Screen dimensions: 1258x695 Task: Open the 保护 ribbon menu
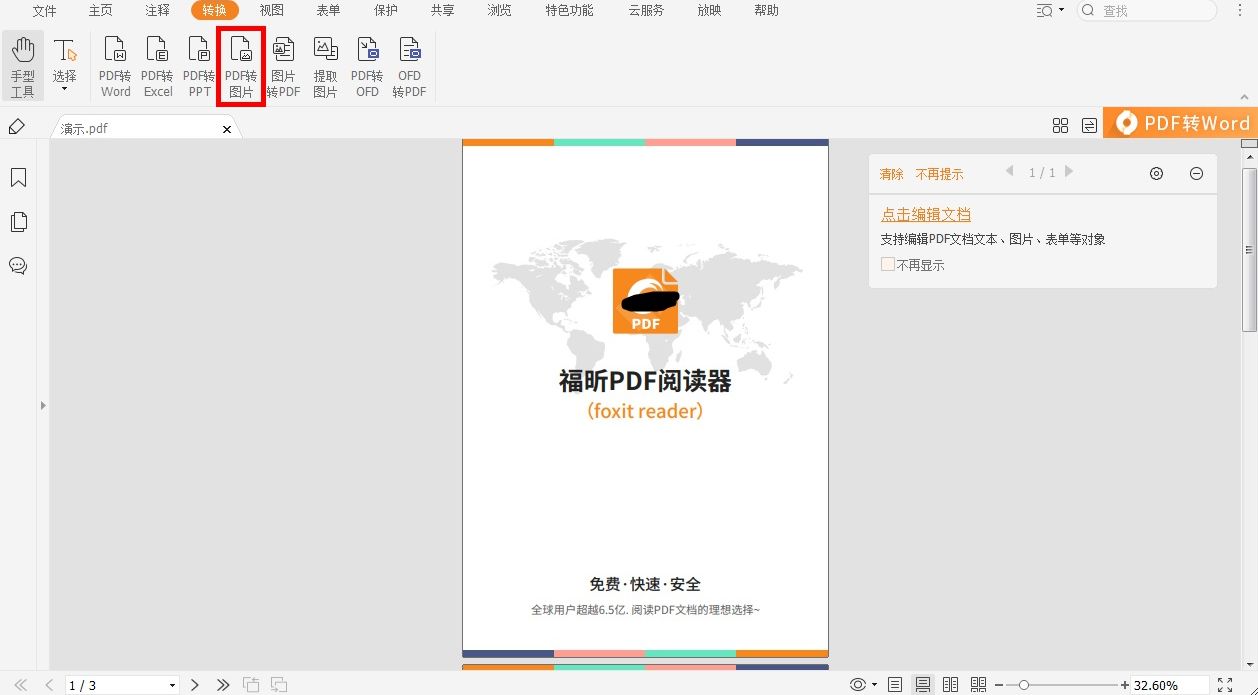pos(385,11)
